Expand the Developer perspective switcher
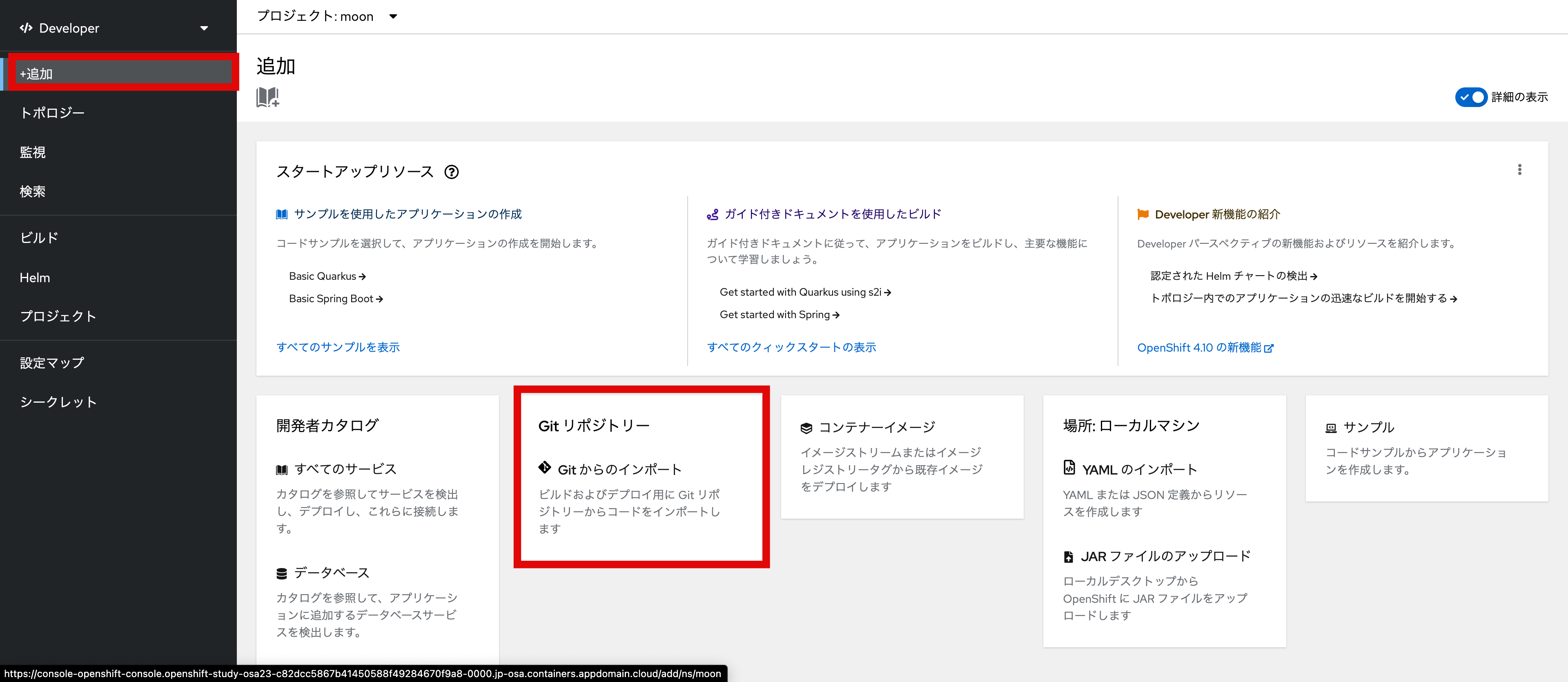Viewport: 1568px width, 682px height. 205,27
